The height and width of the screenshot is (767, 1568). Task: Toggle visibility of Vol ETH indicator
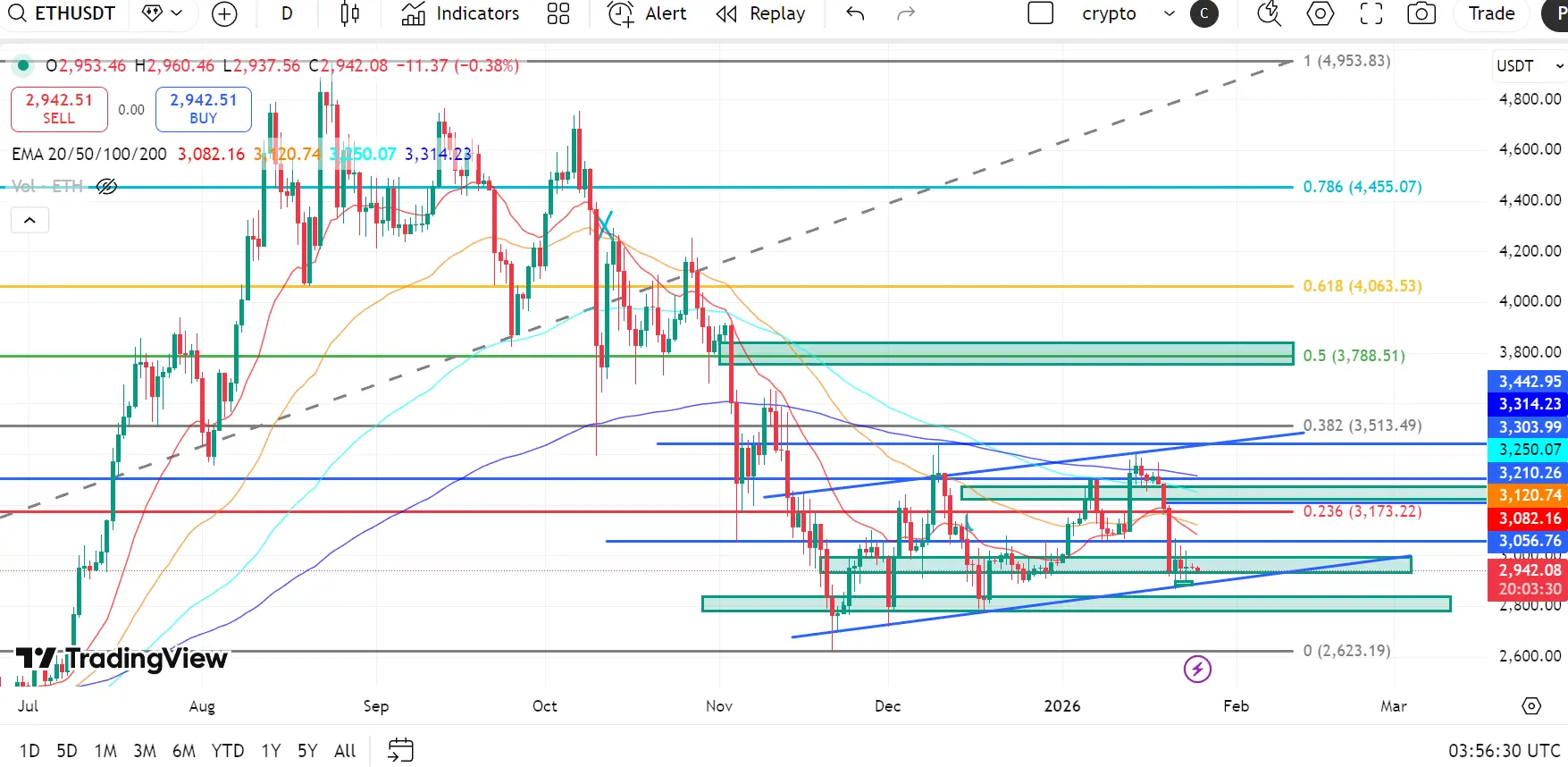click(x=106, y=186)
